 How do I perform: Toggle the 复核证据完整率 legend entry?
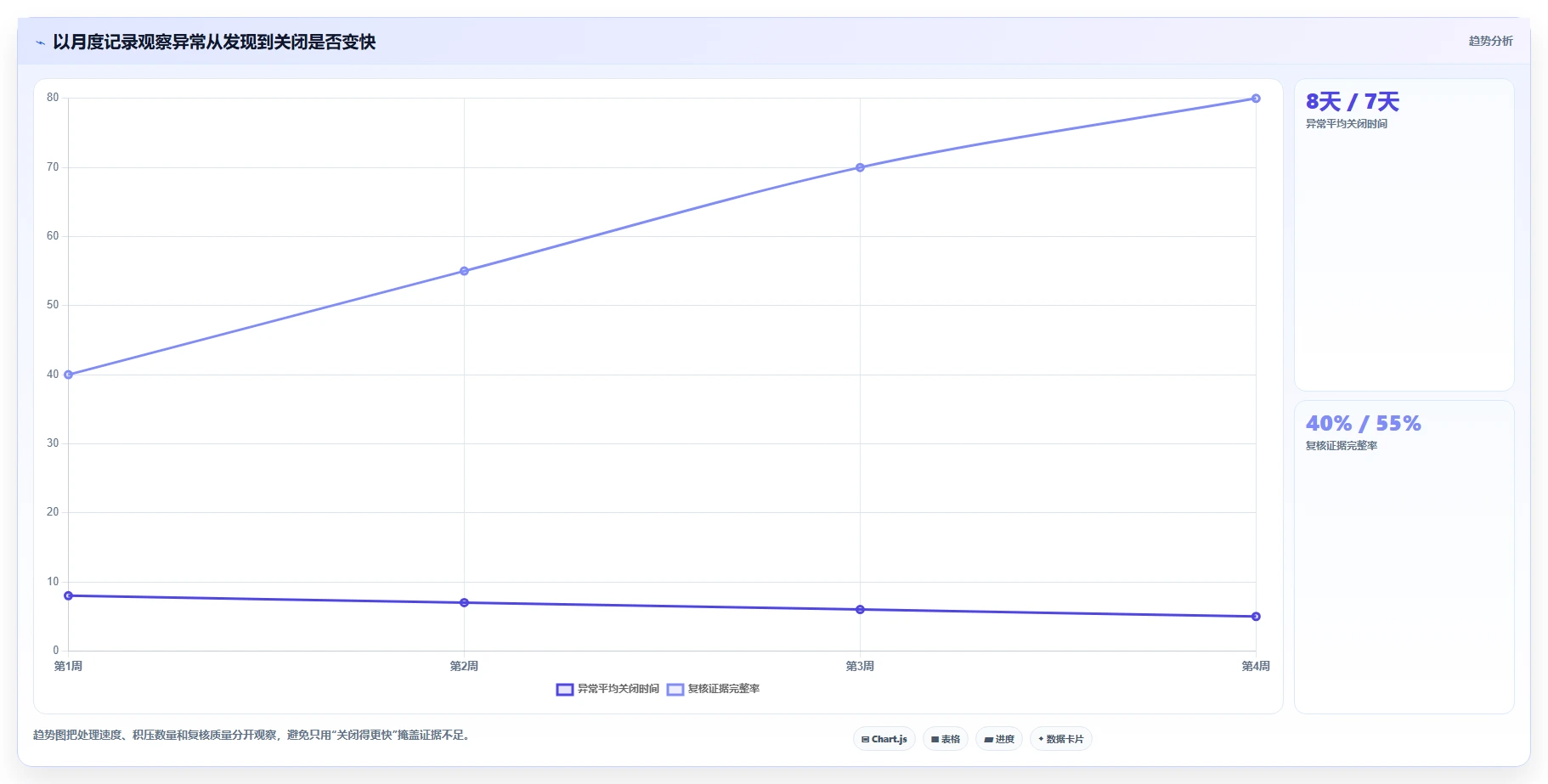tap(713, 689)
